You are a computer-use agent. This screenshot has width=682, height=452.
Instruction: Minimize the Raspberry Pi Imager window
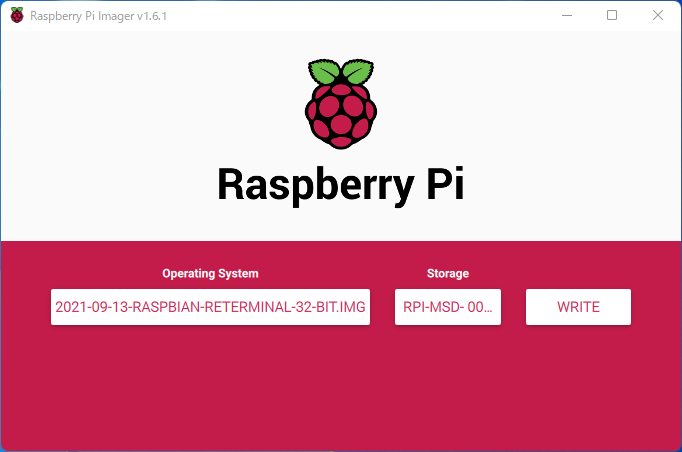(x=567, y=15)
